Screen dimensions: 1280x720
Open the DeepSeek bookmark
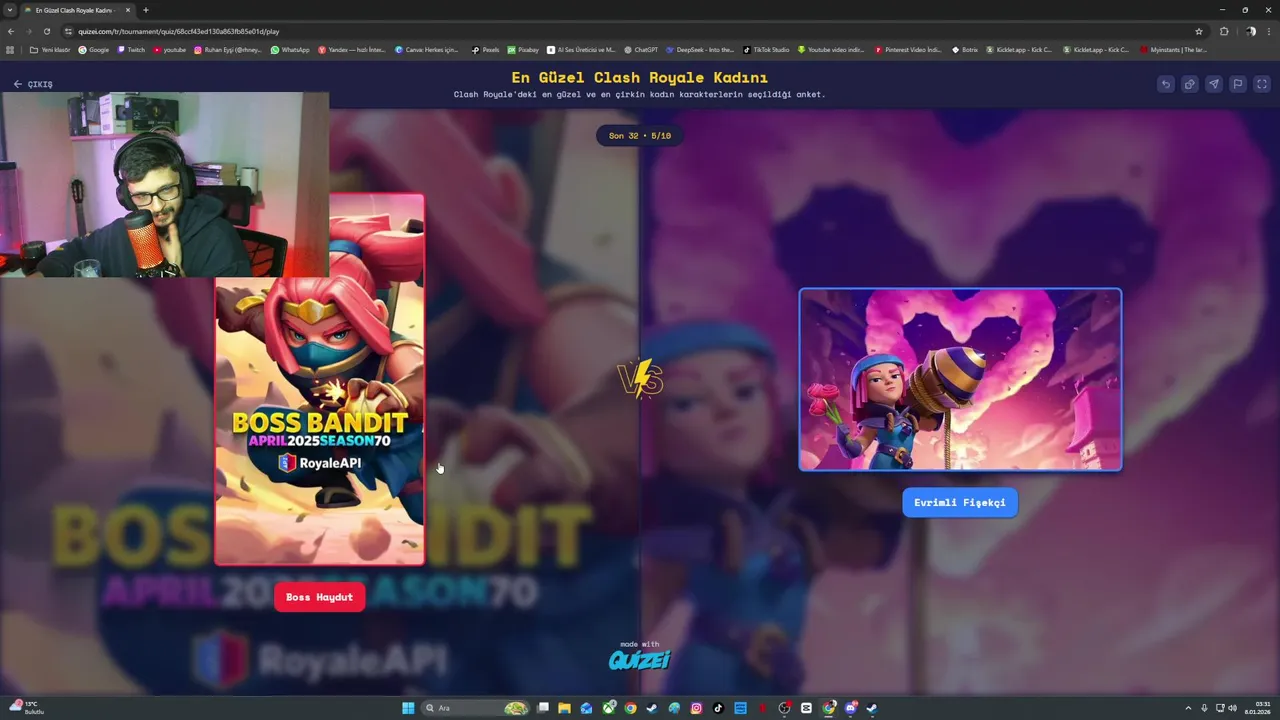click(x=700, y=49)
